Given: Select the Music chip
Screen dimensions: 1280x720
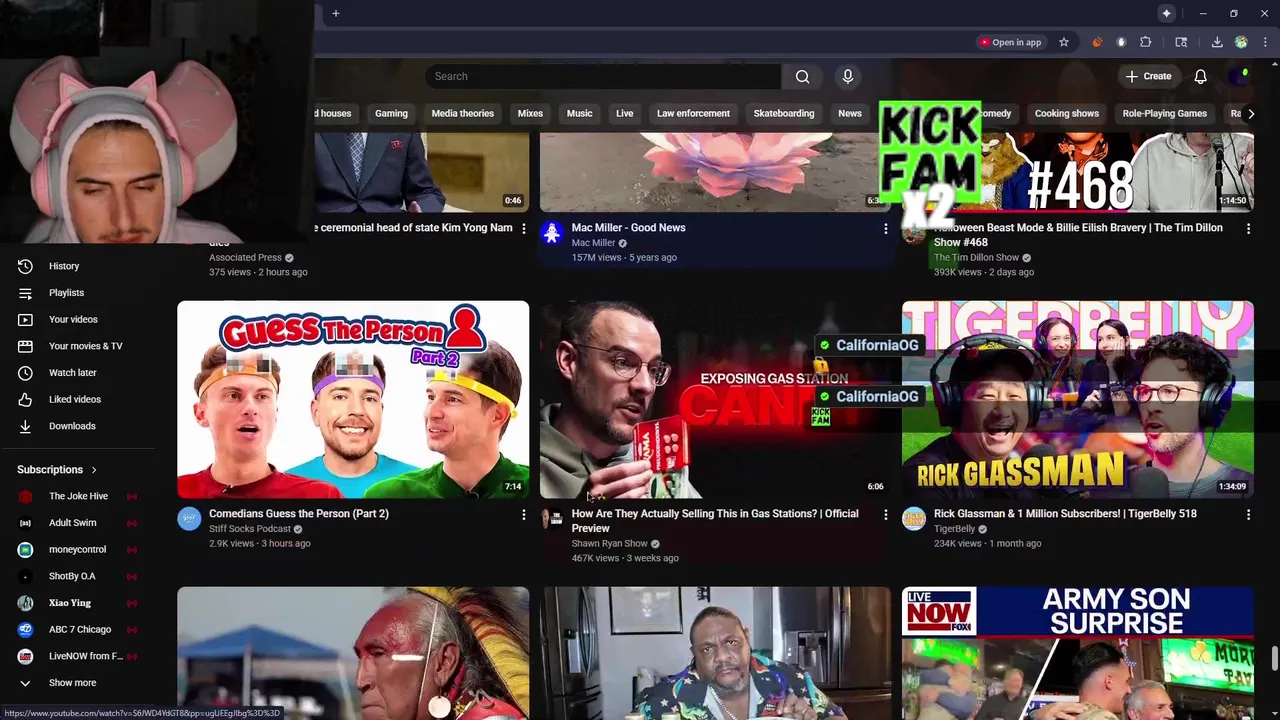Looking at the screenshot, I should pos(579,113).
